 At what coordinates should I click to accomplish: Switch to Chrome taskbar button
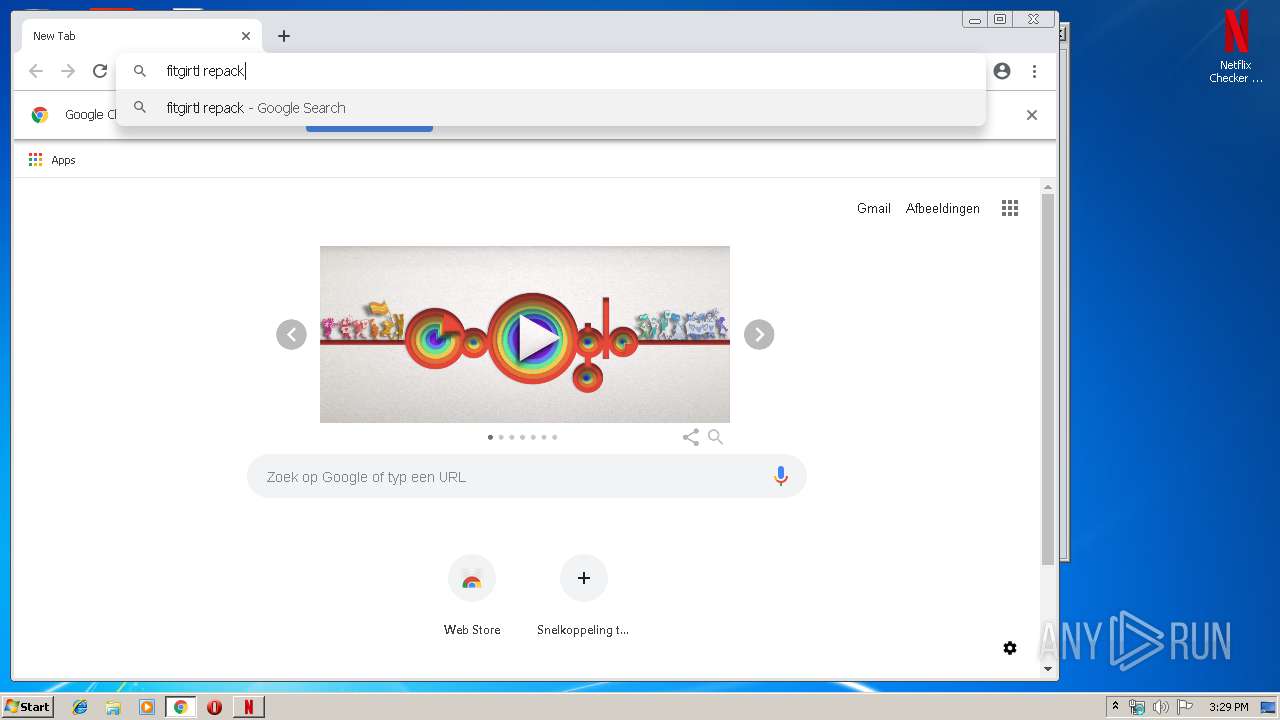(180, 707)
